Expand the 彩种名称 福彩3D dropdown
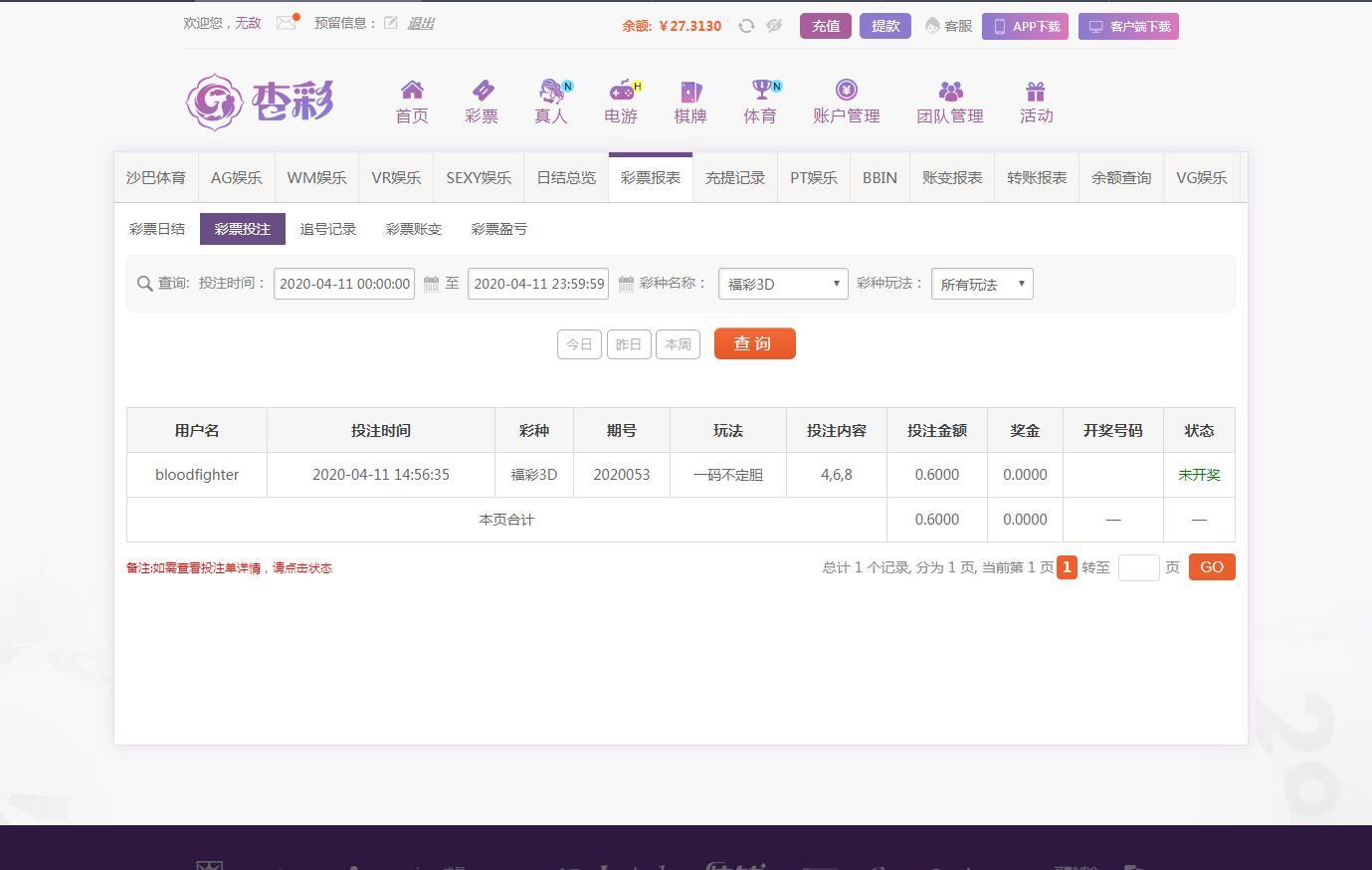This screenshot has height=870, width=1372. [783, 284]
